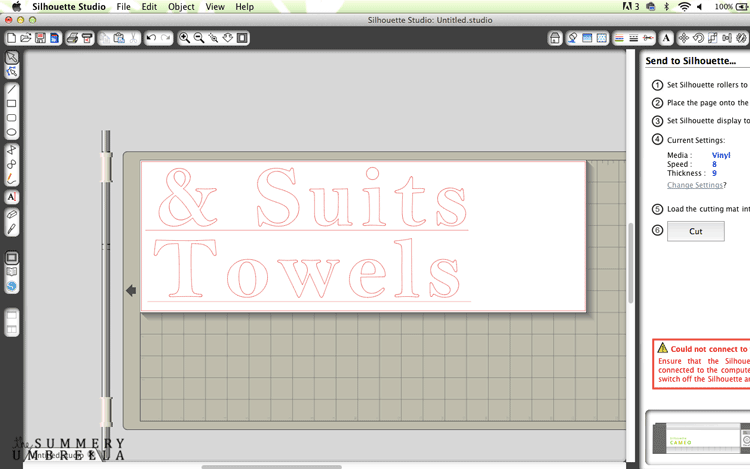750x469 pixels.
Task: Open the Fill Gradient window
Action: 587,38
